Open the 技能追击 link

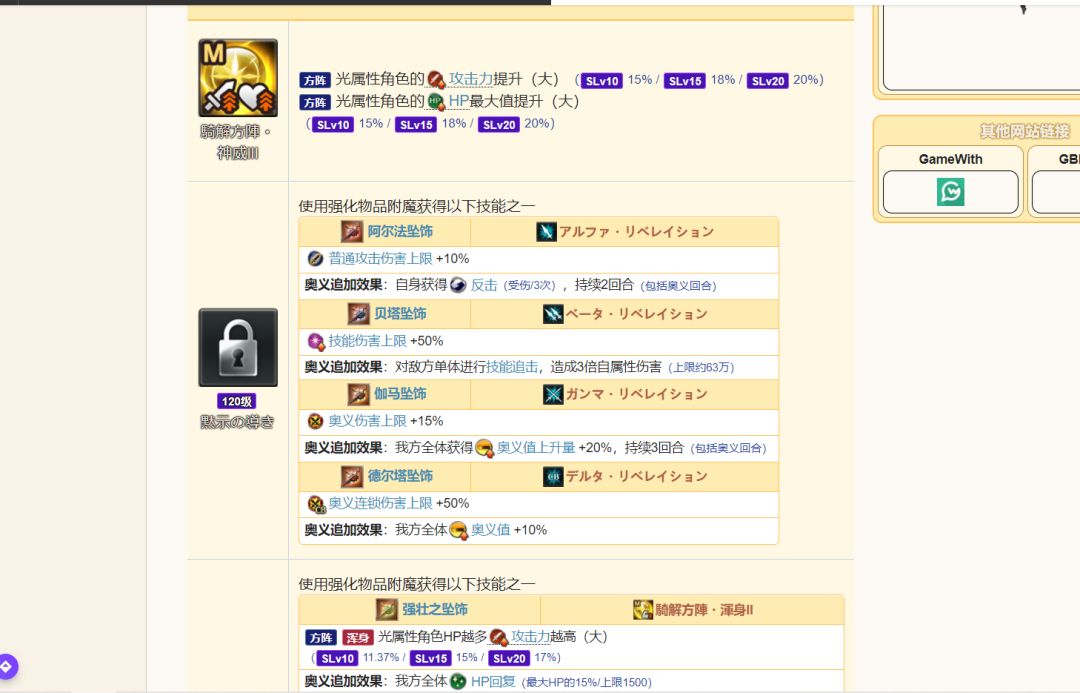pyautogui.click(x=512, y=367)
